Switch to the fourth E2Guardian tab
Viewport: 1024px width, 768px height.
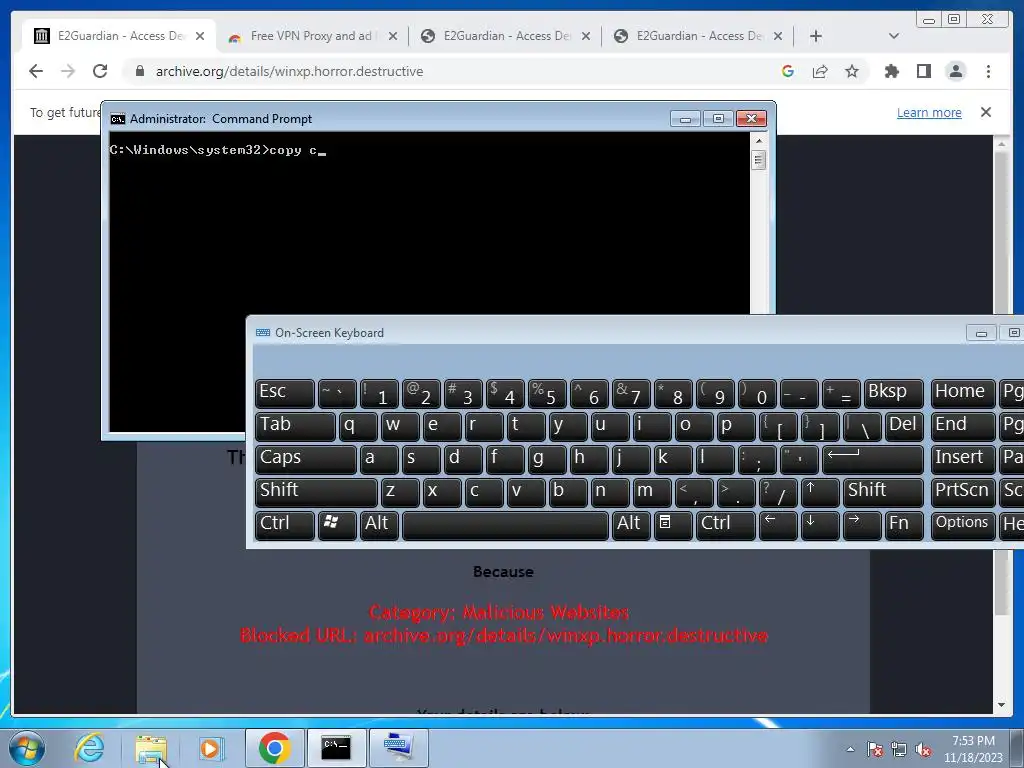699,36
